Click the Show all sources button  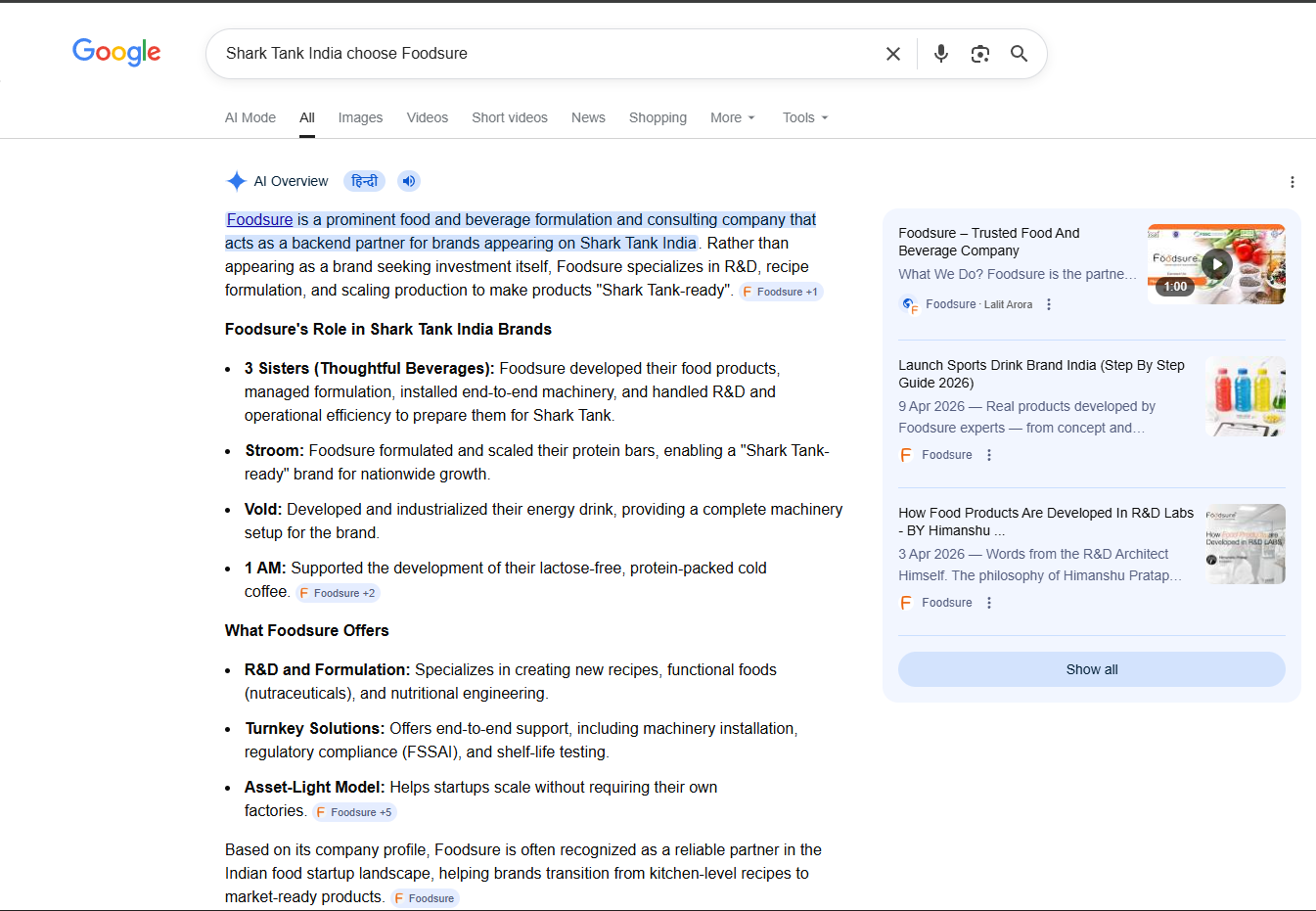pyautogui.click(x=1091, y=669)
